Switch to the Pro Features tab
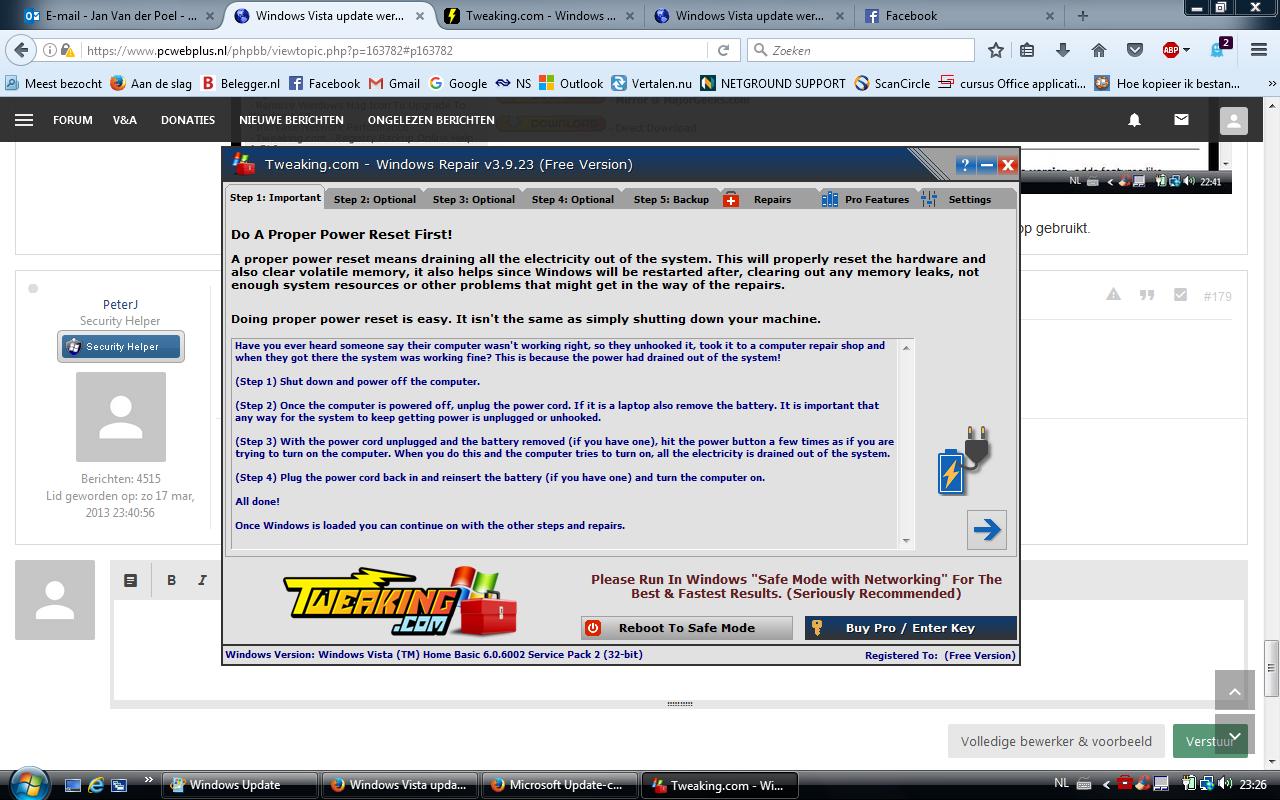The height and width of the screenshot is (800, 1280). pos(865,199)
